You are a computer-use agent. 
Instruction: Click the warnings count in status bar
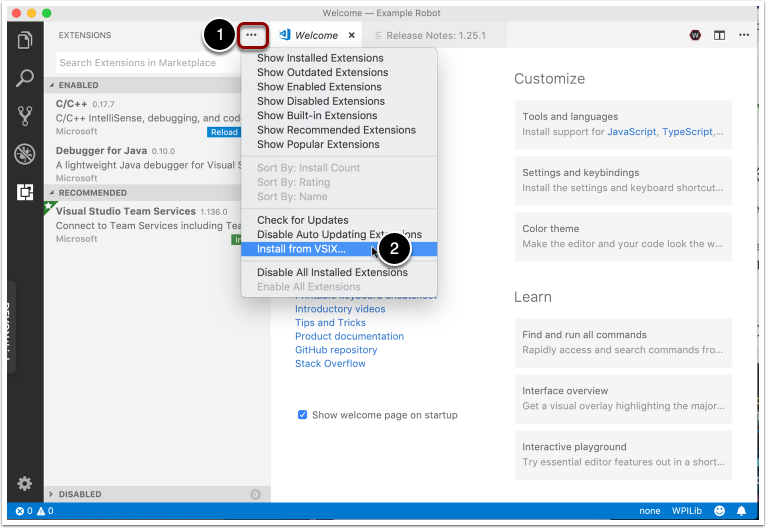[45, 511]
